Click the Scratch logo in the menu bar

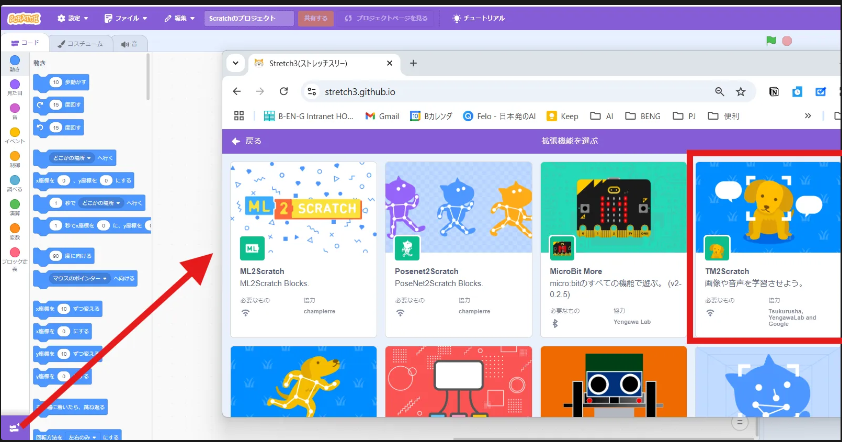click(x=24, y=18)
